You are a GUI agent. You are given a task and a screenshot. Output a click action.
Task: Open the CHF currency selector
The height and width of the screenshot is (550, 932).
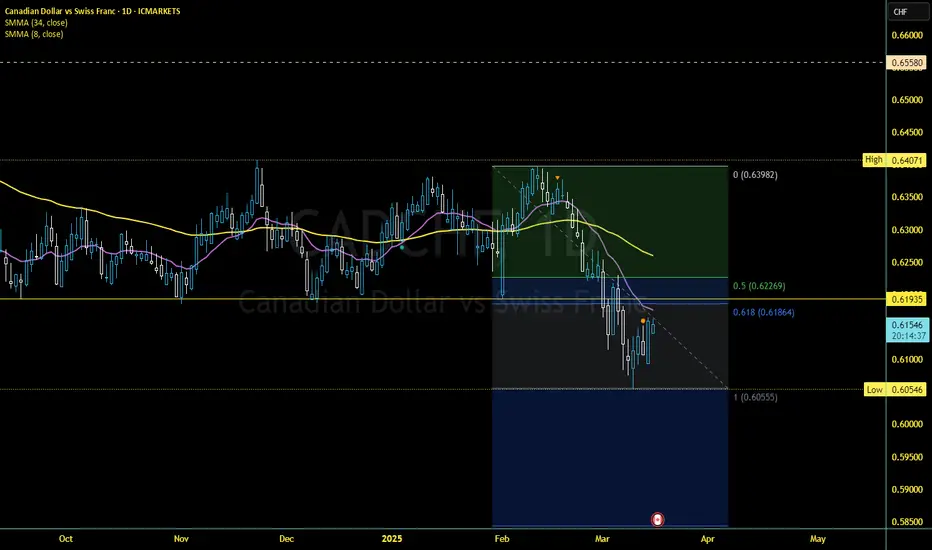click(908, 11)
